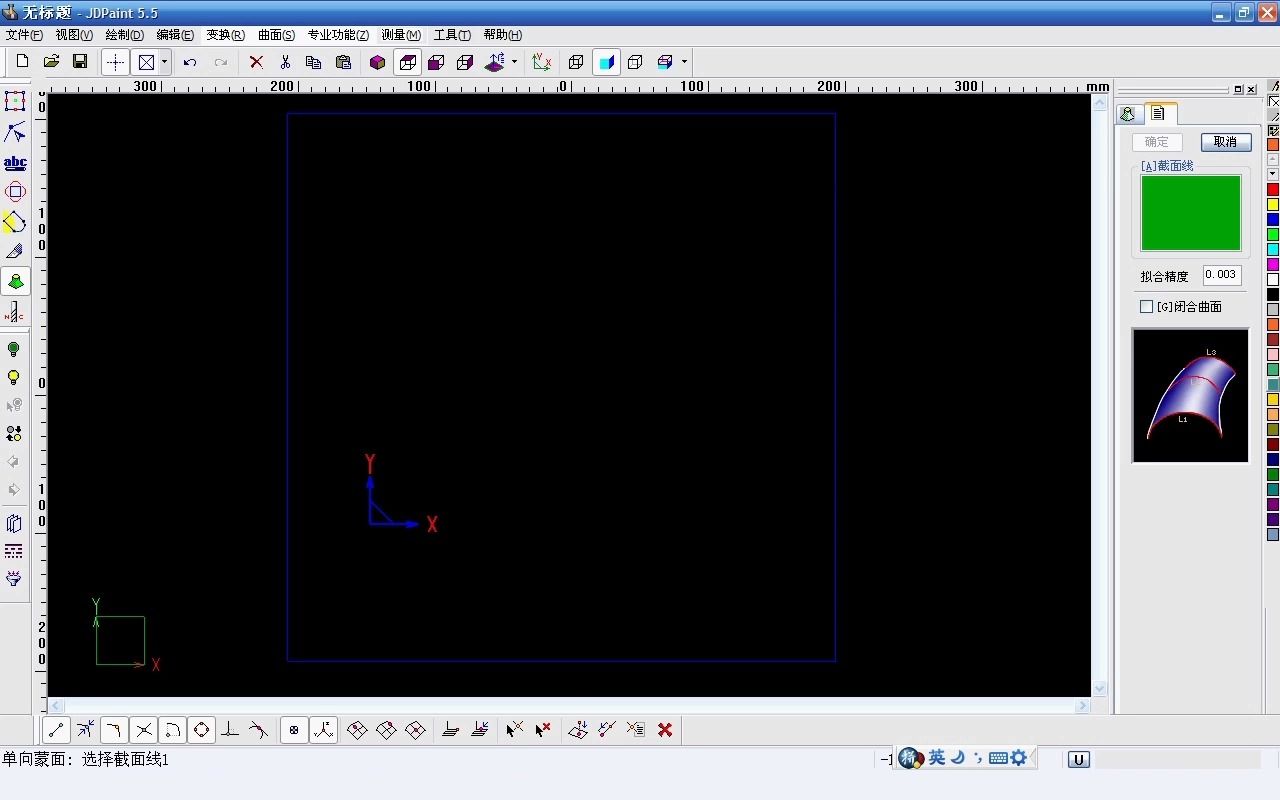
Task: Undo the last action
Action: pyautogui.click(x=190, y=61)
